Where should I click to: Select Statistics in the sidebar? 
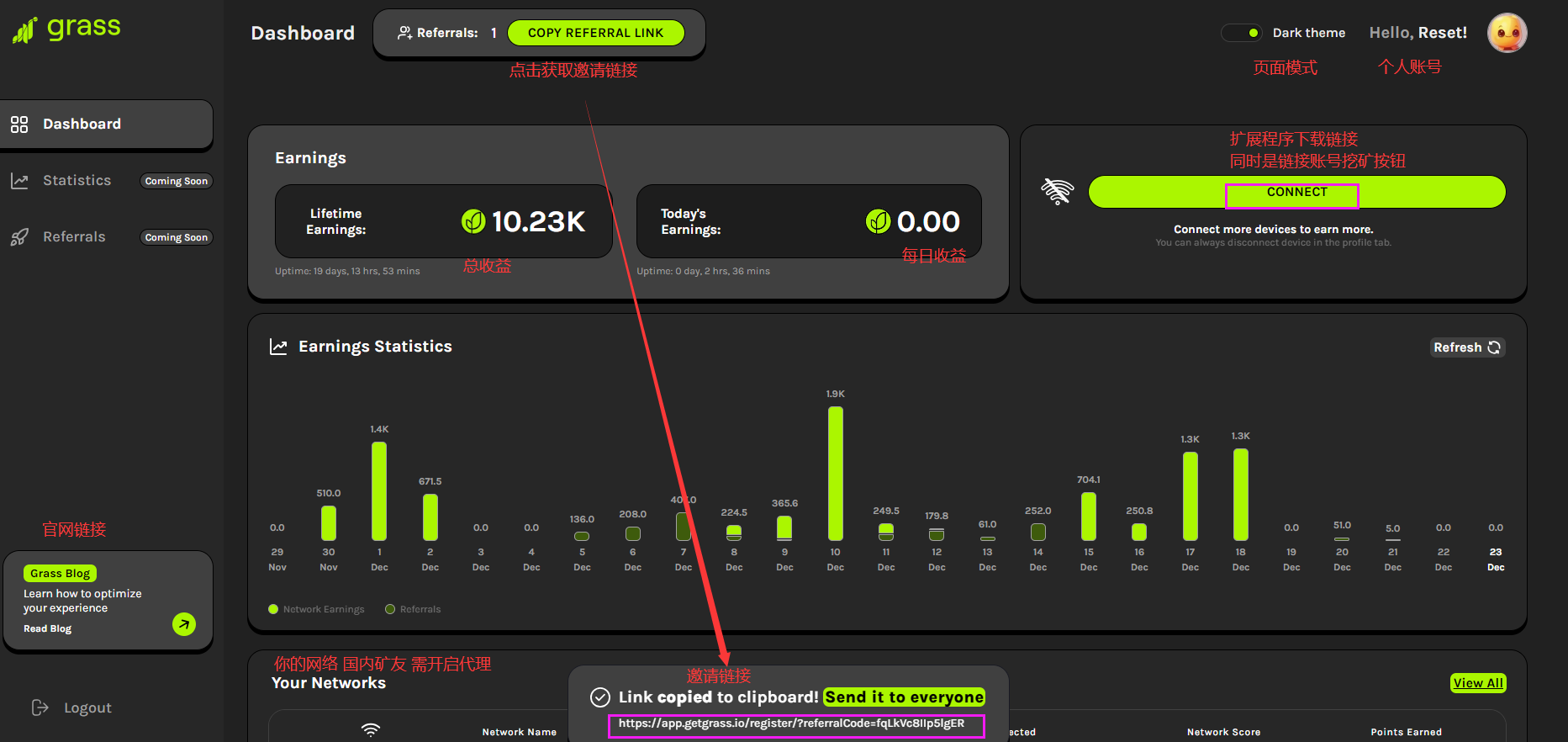coord(77,180)
